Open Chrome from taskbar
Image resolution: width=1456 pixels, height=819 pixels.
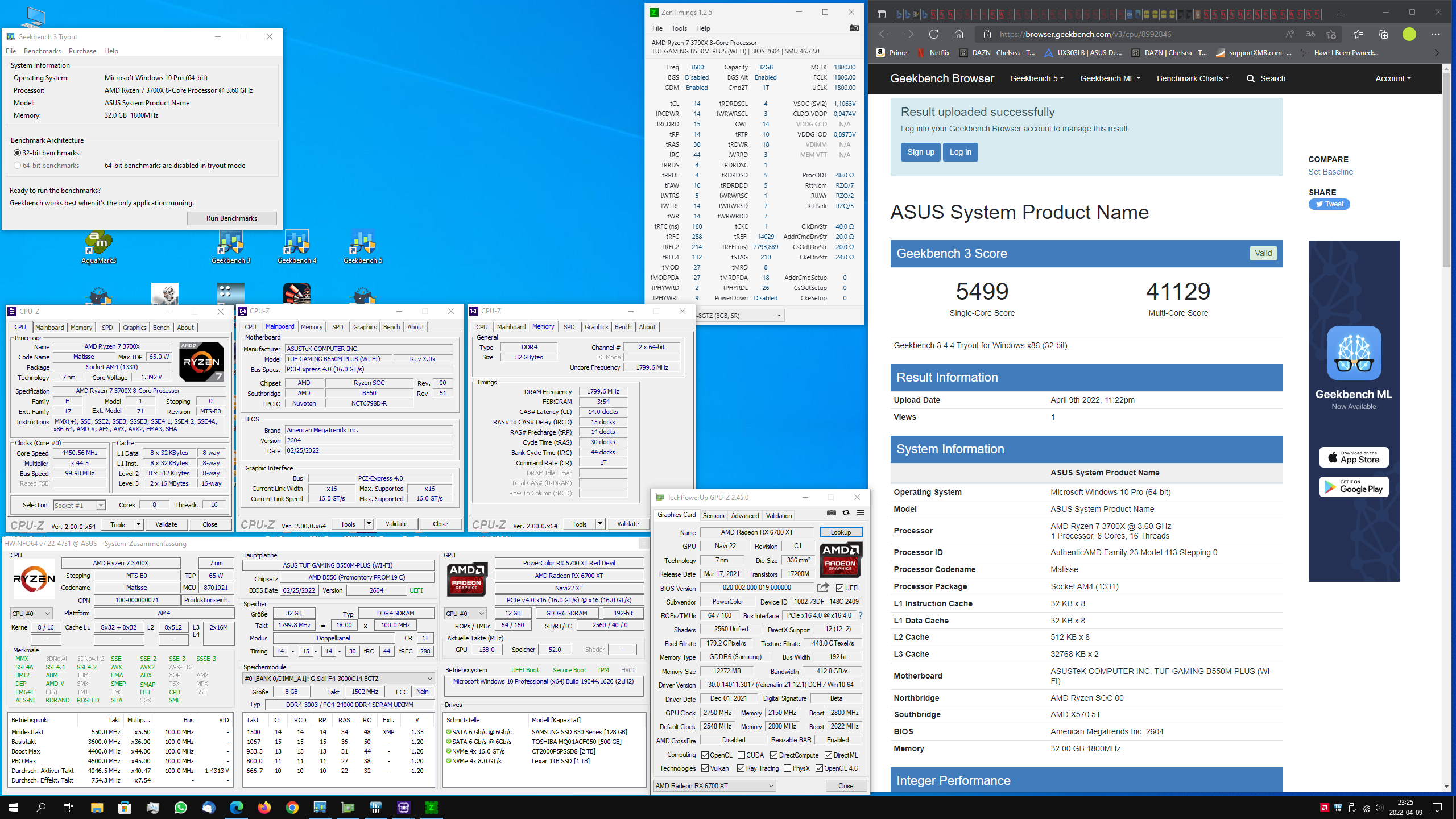292,808
